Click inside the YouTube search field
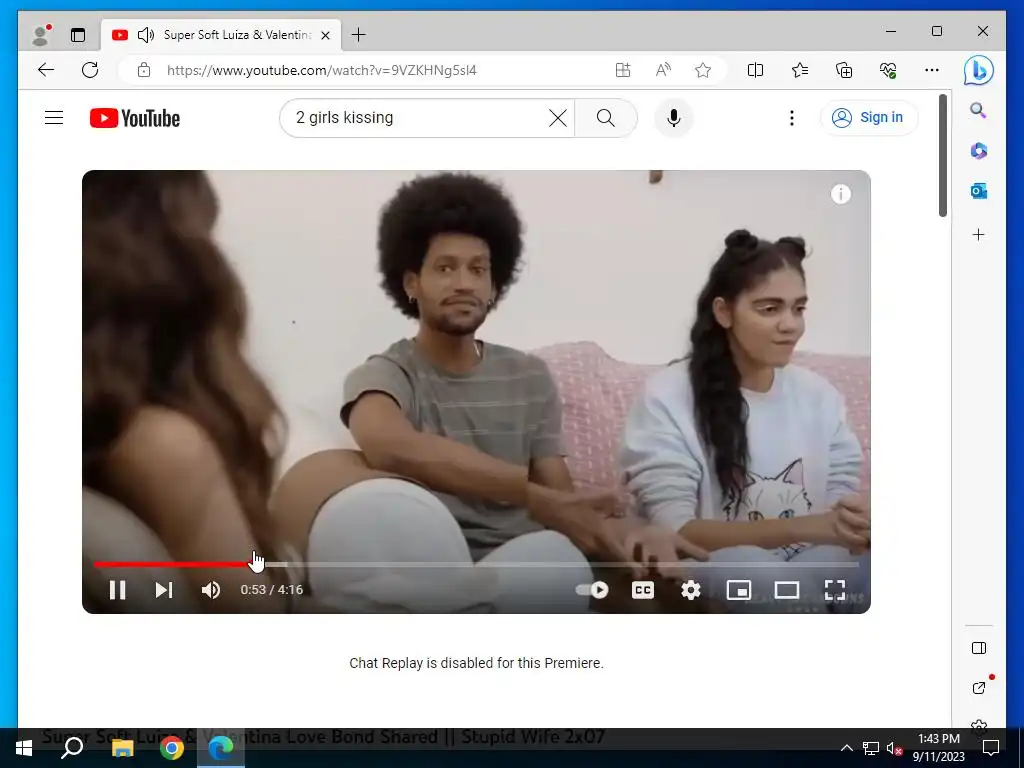 pyautogui.click(x=418, y=118)
